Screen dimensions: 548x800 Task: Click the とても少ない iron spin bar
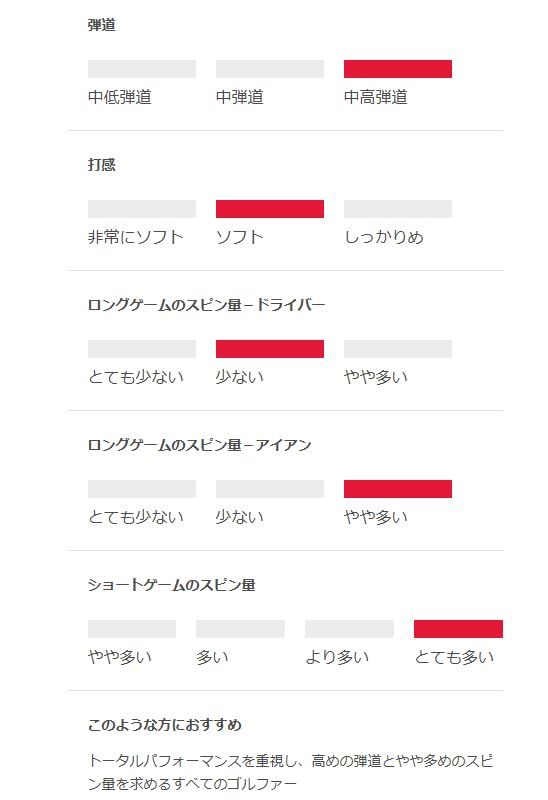click(141, 489)
